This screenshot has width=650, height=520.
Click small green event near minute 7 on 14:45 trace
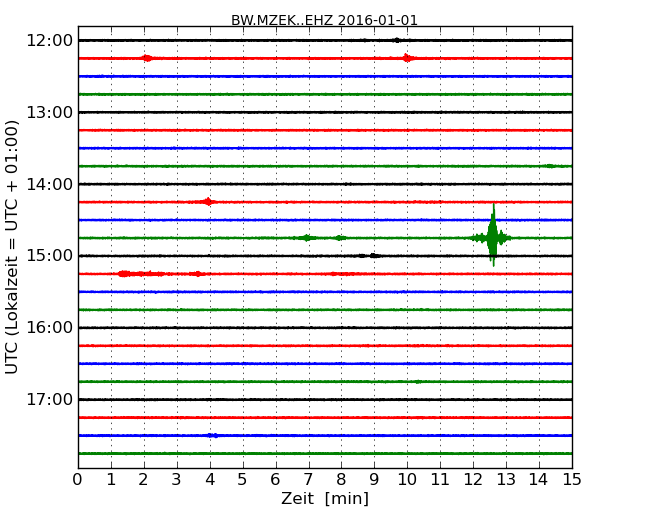(306, 238)
